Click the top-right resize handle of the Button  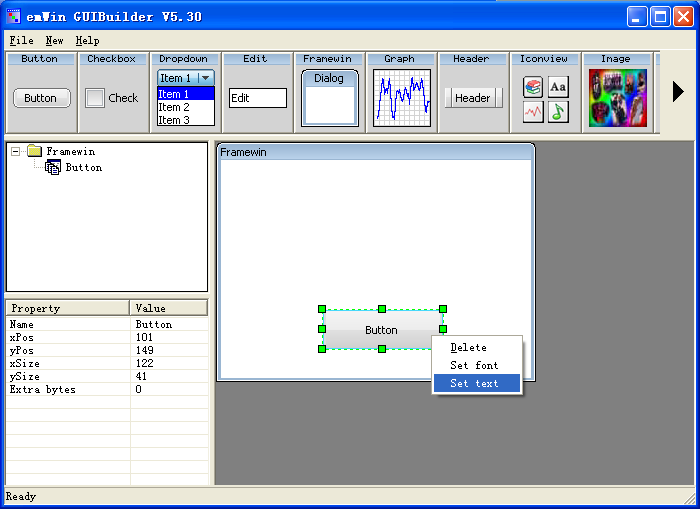coord(443,309)
